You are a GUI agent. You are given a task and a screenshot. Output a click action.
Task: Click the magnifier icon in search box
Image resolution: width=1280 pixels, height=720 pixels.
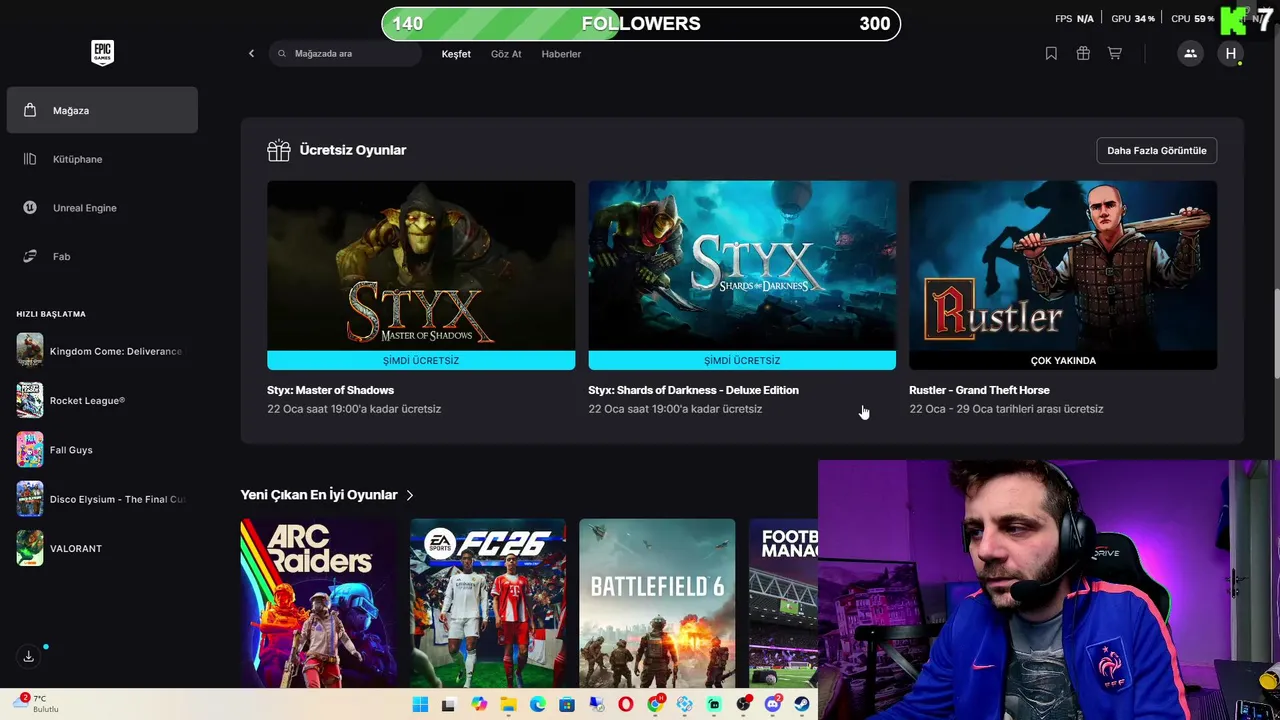[282, 54]
